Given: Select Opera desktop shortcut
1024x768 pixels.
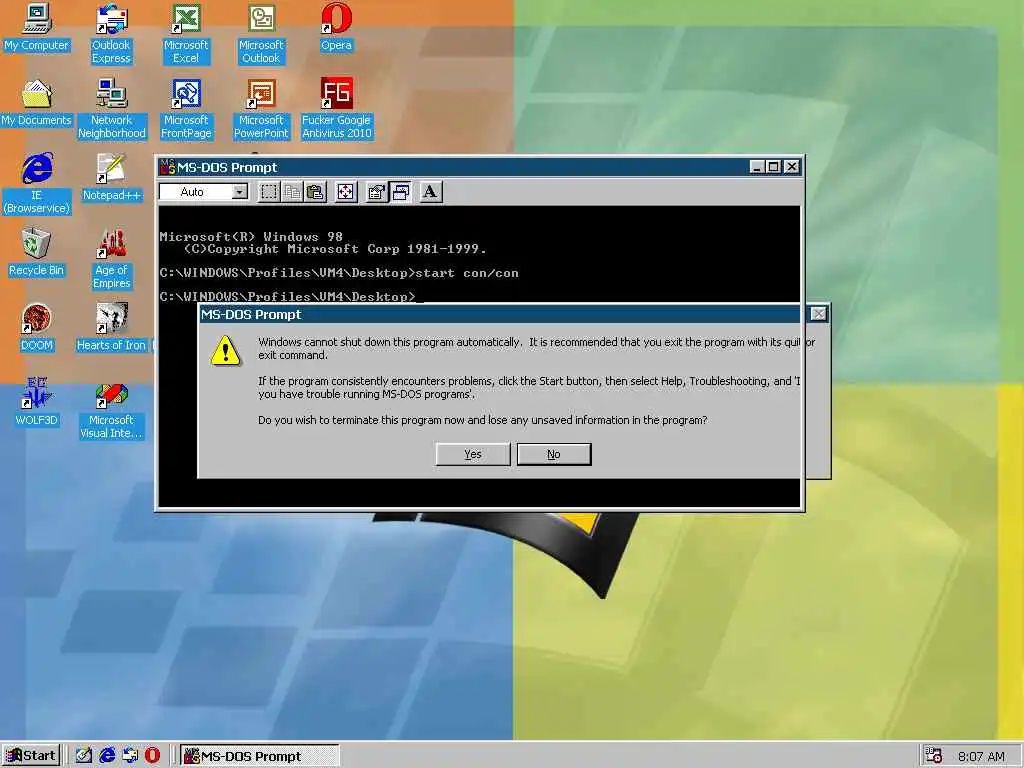Looking at the screenshot, I should pyautogui.click(x=336, y=27).
